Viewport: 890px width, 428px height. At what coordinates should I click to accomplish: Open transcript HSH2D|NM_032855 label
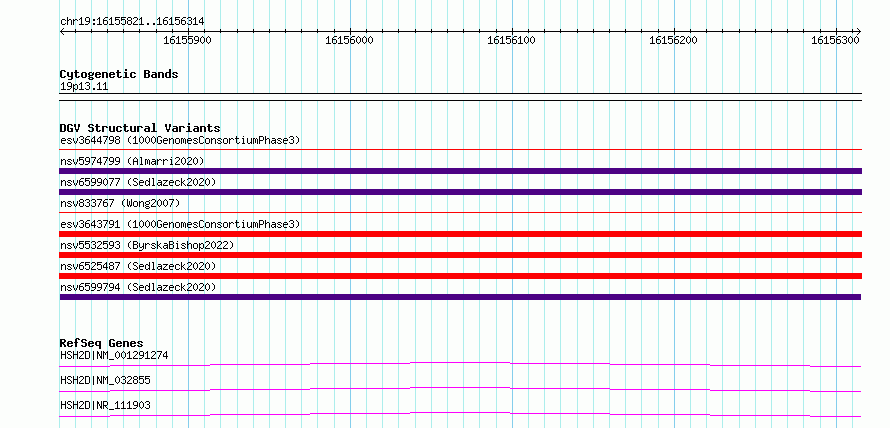coord(105,380)
